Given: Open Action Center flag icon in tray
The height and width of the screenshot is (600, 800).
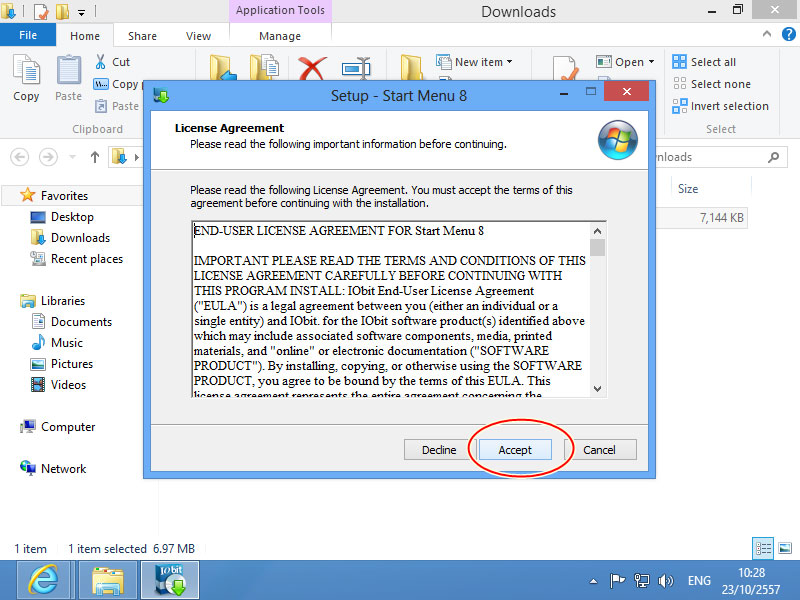Looking at the screenshot, I should (617, 581).
